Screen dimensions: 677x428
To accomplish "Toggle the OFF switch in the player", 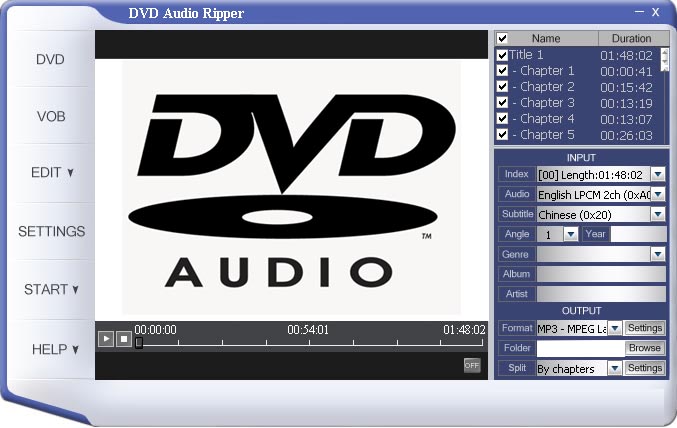I will tap(472, 365).
